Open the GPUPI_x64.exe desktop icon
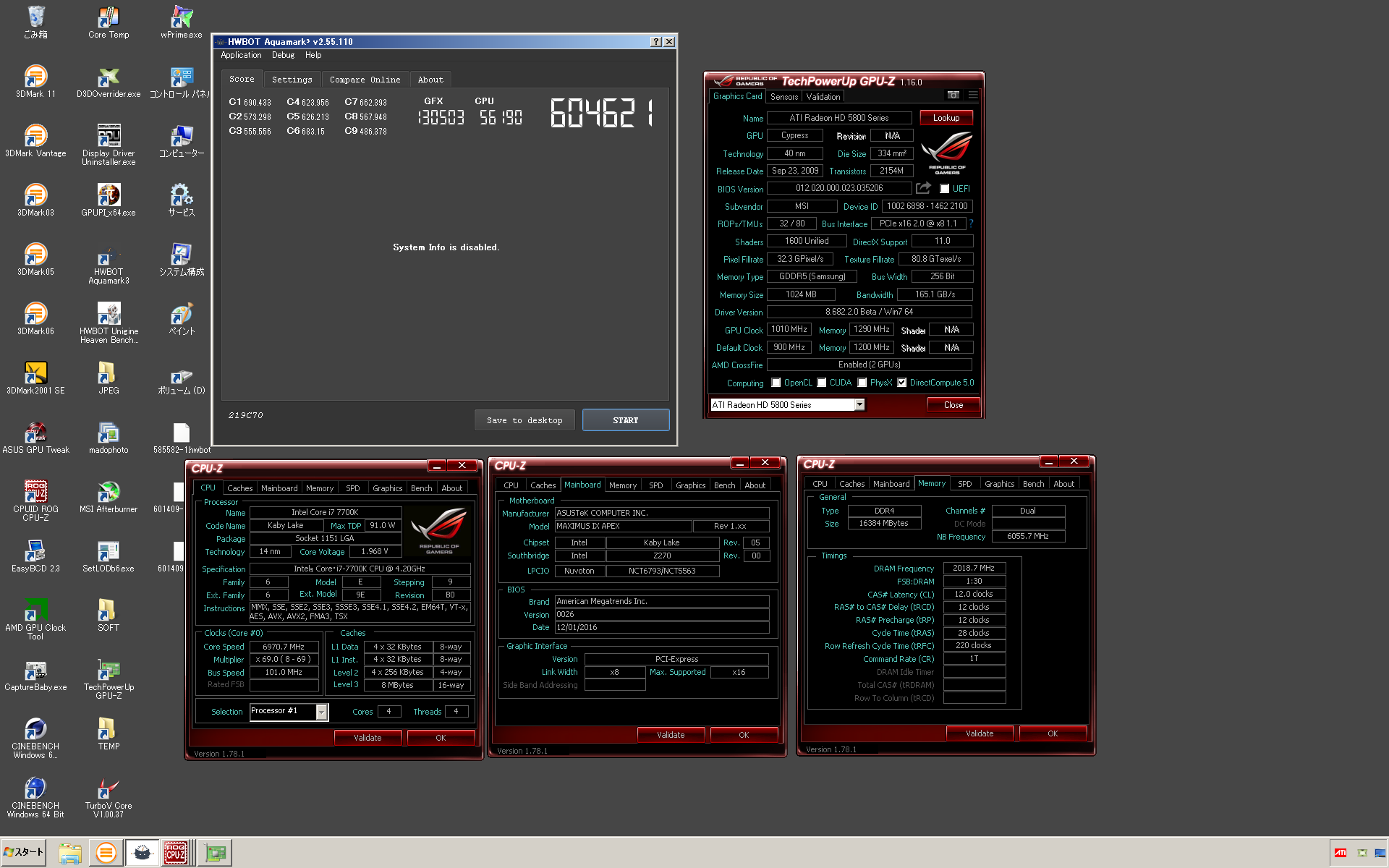1389x868 pixels. point(109,200)
